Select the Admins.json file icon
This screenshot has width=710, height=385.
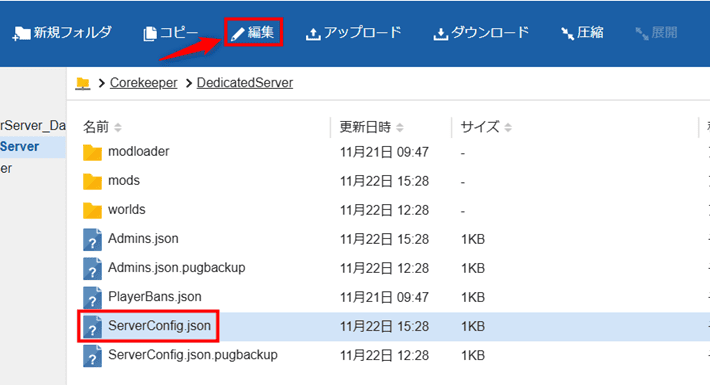92,239
